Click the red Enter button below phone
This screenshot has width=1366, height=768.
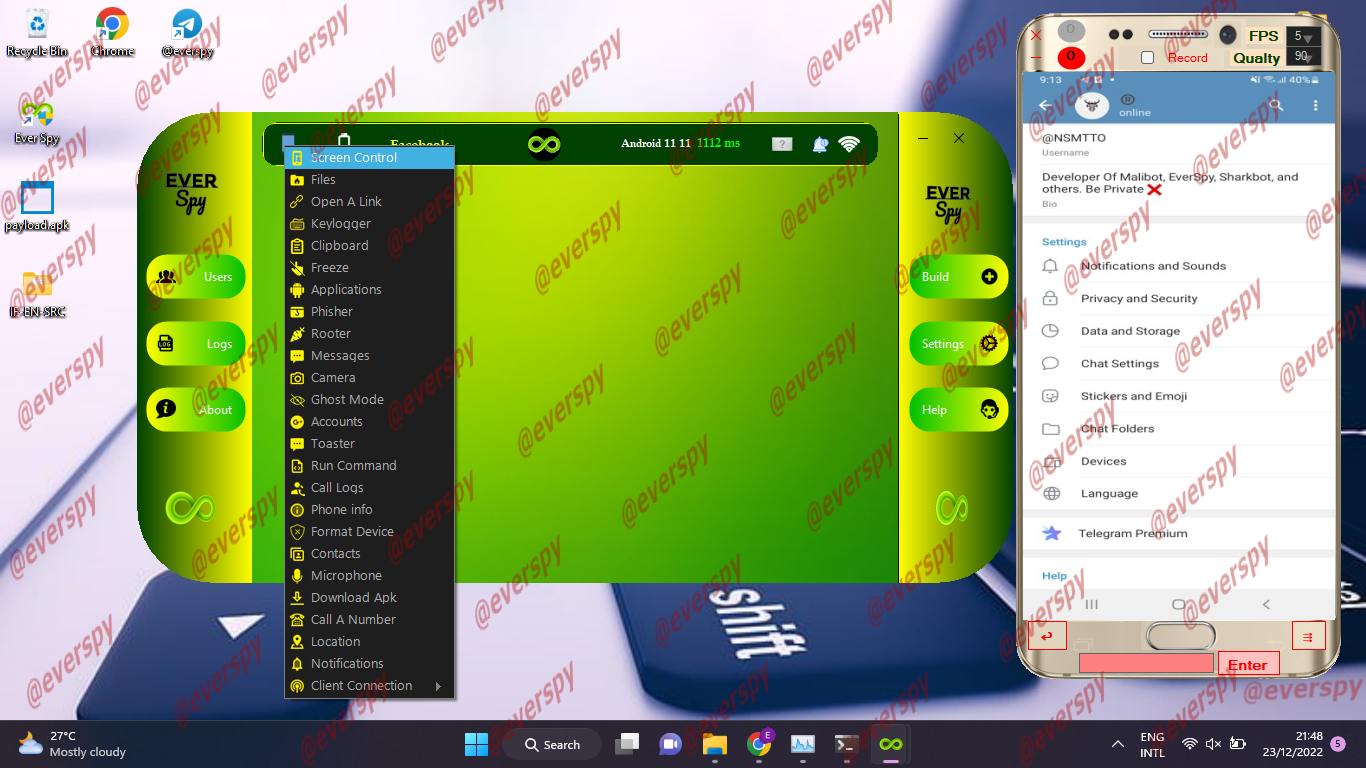(x=1248, y=664)
